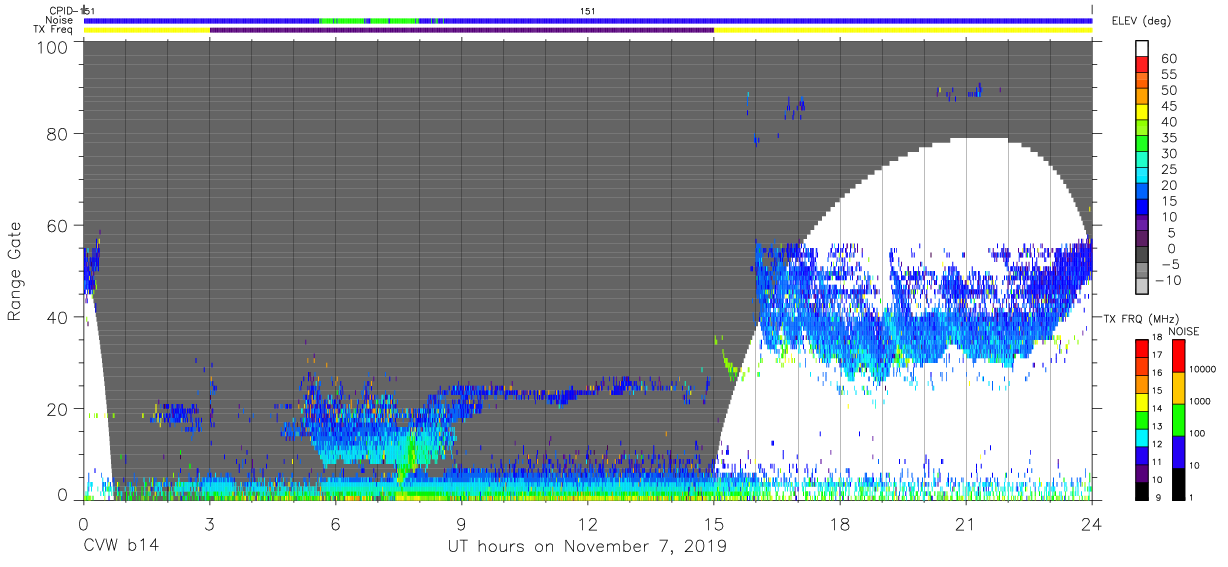The height and width of the screenshot is (567, 1228).
Task: Click the '24' tick on the UT hours axis
Action: click(x=1091, y=523)
